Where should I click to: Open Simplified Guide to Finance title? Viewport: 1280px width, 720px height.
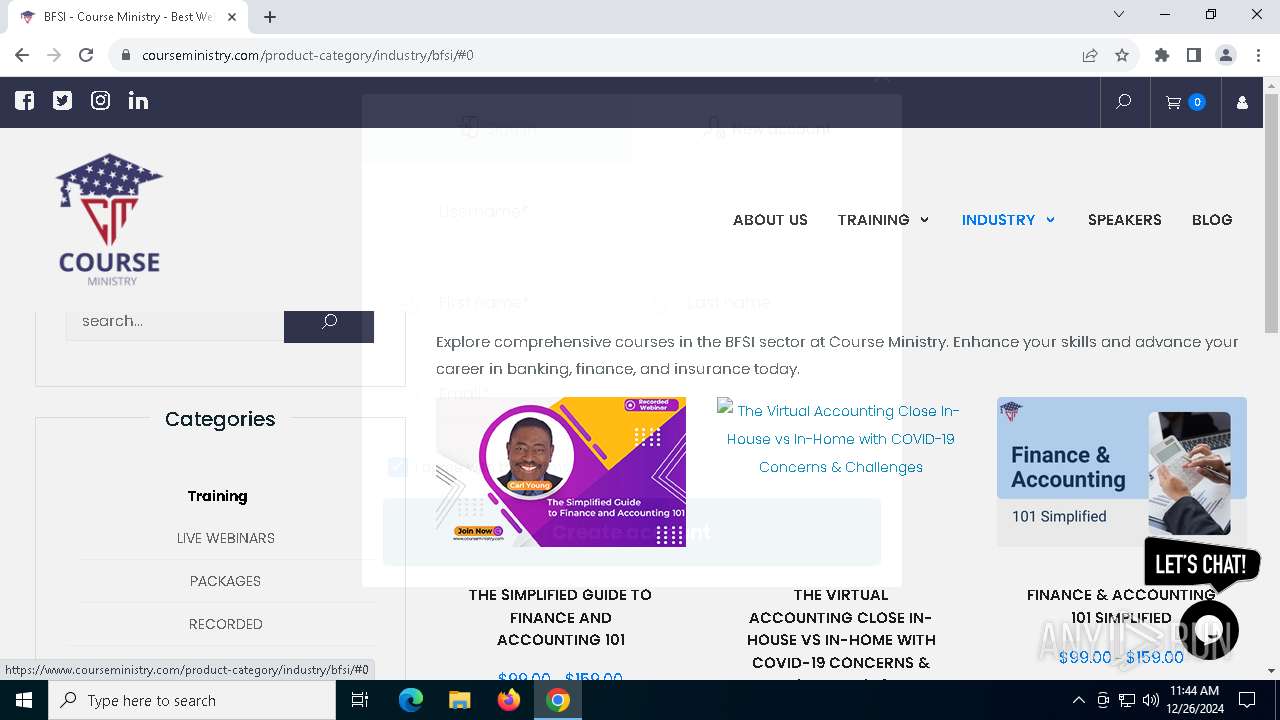coord(560,617)
